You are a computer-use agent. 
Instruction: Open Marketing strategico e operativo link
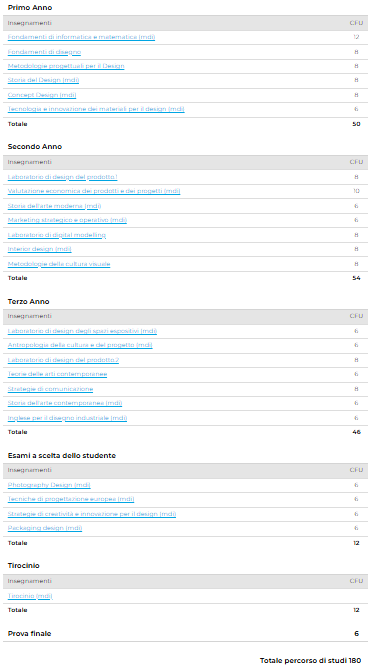67,220
